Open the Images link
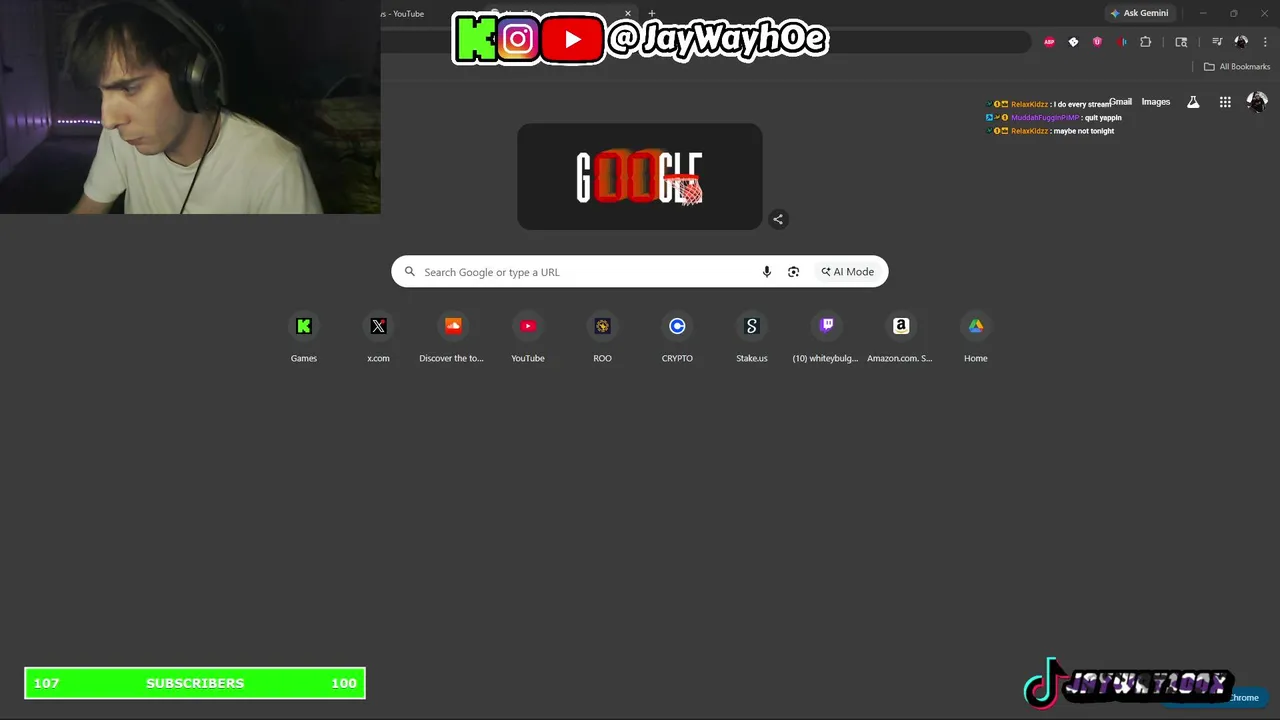1280x720 pixels. pos(1156,102)
